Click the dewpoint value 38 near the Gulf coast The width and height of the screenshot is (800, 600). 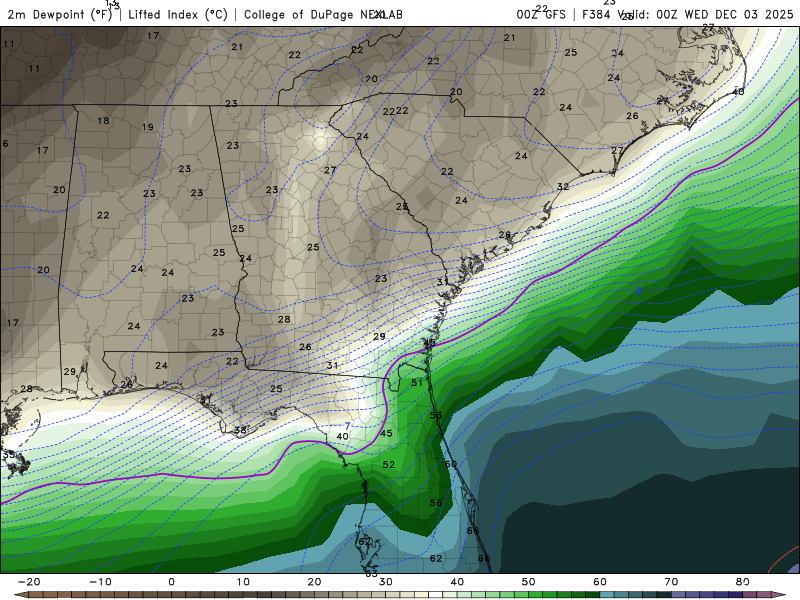[240, 430]
